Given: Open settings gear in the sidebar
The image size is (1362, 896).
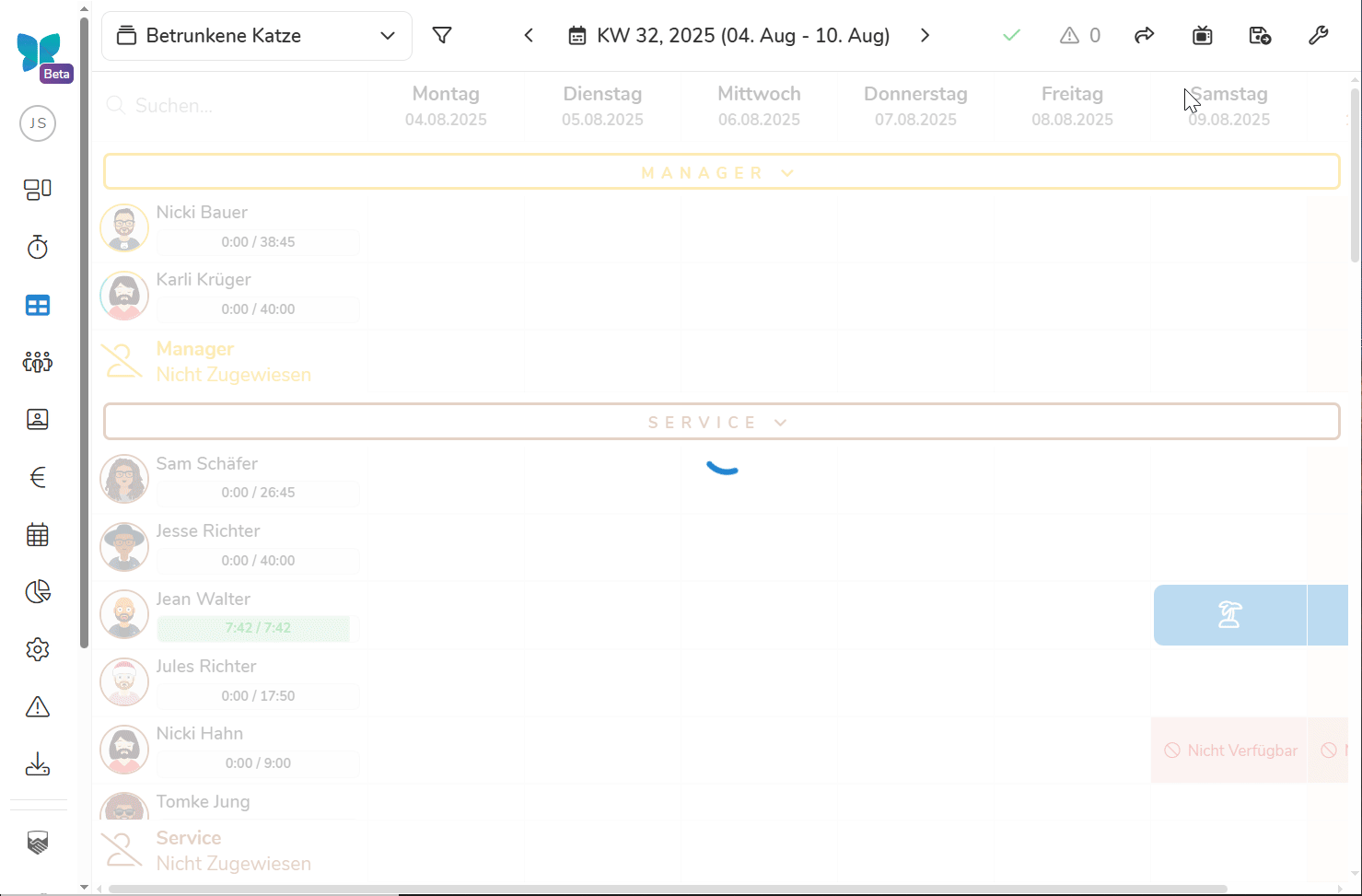Looking at the screenshot, I should [38, 649].
